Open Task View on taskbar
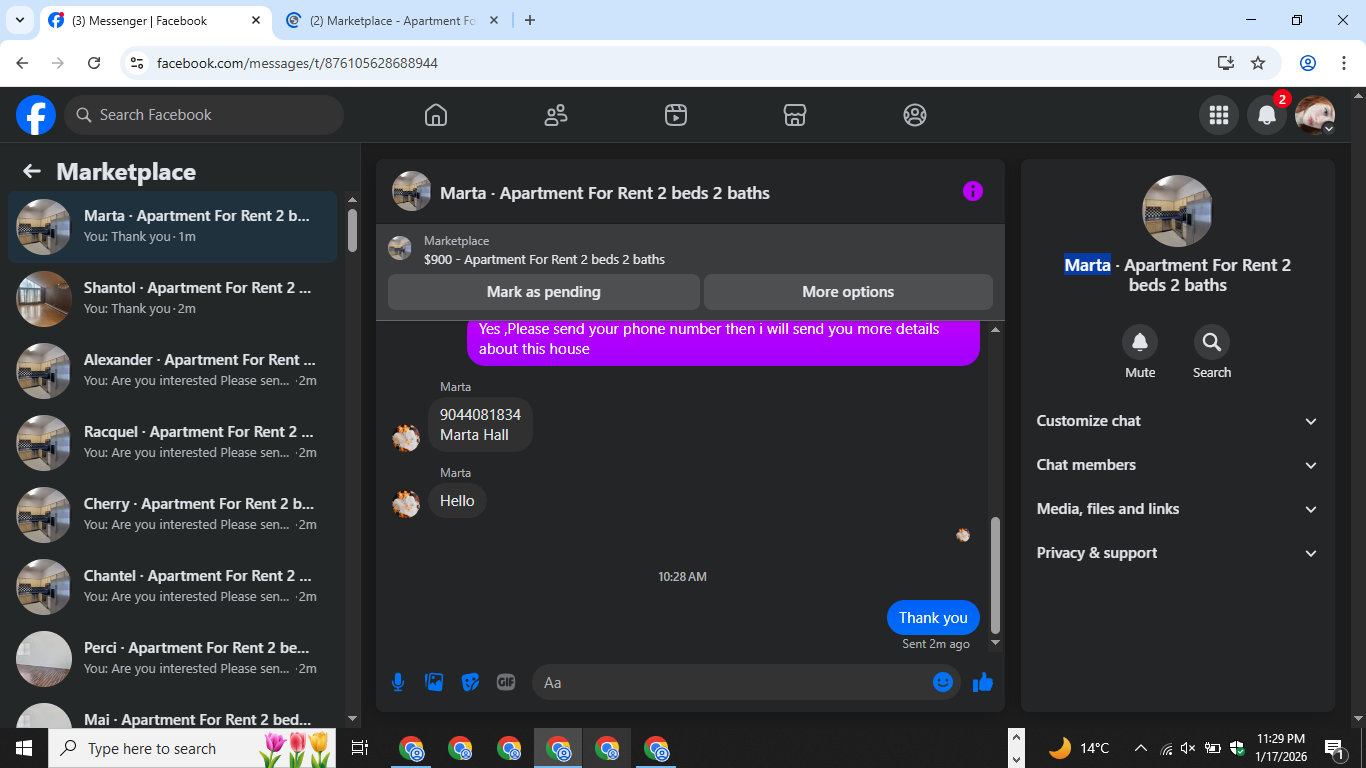 point(360,748)
